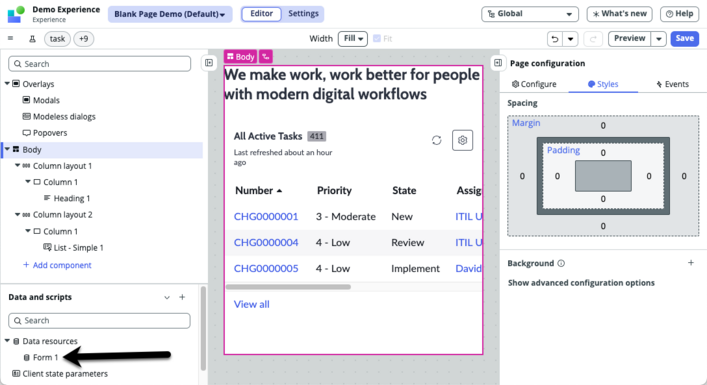
Task: Open the Configure tab
Action: [x=534, y=84]
